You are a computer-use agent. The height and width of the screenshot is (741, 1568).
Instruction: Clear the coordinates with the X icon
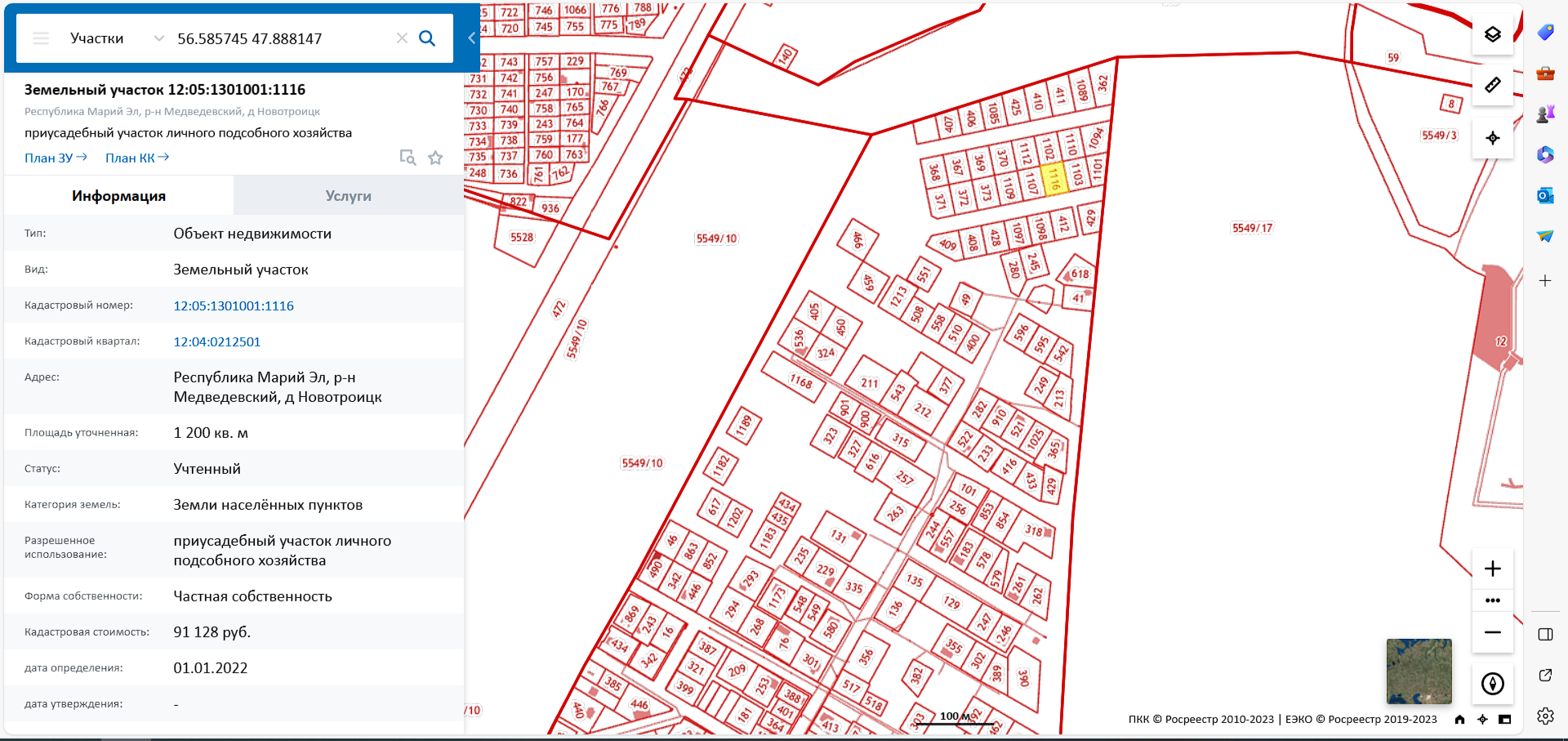[402, 38]
